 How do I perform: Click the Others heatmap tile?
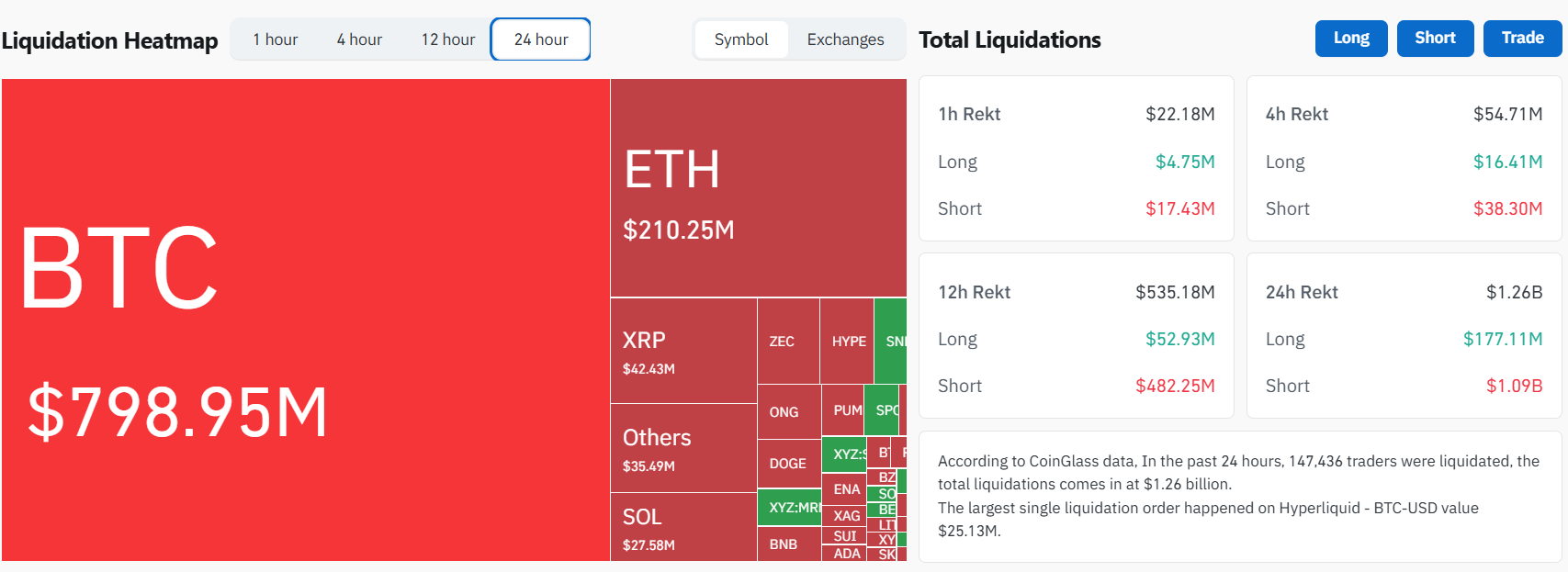(x=683, y=448)
